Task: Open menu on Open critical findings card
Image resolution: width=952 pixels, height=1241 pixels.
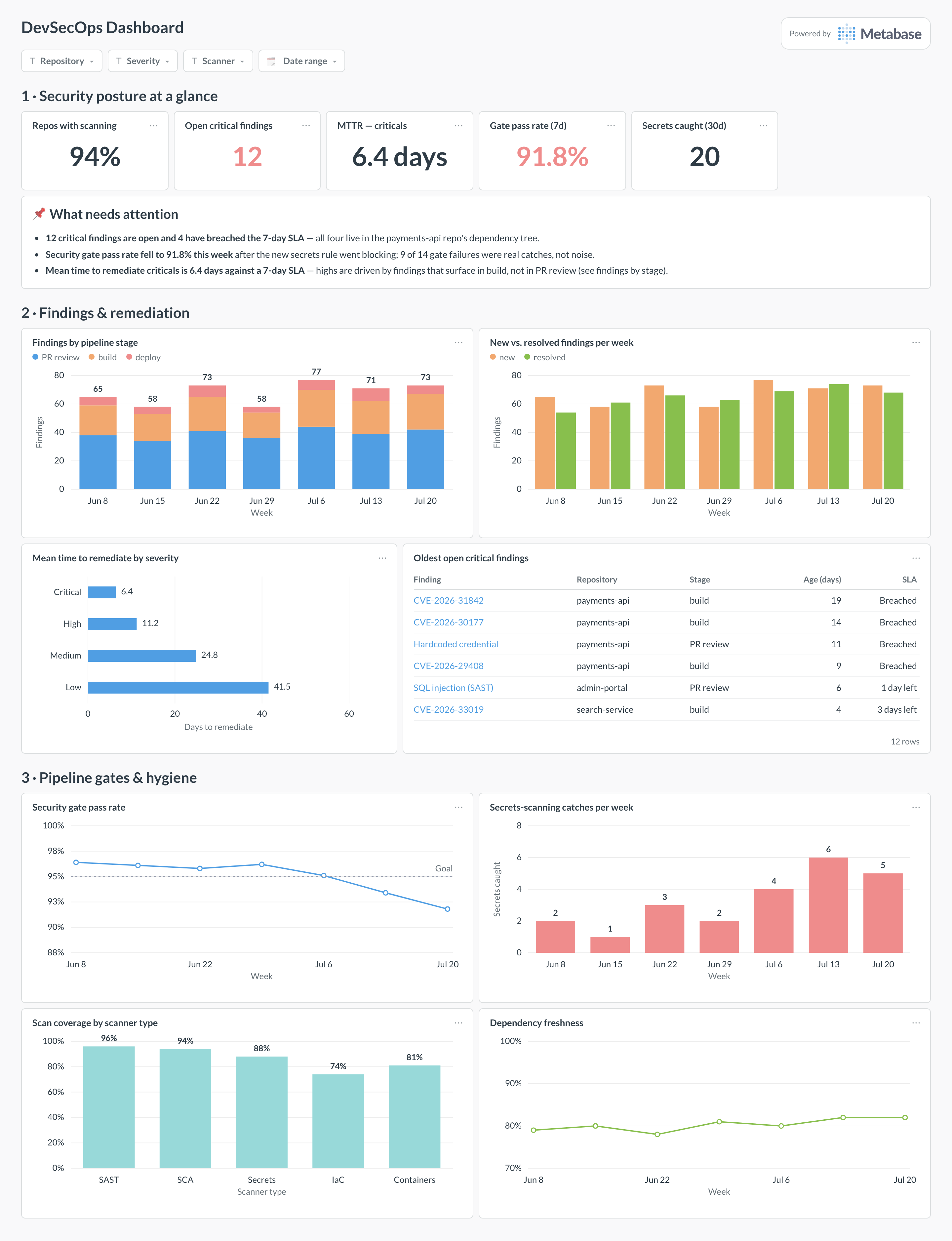Action: (x=306, y=126)
